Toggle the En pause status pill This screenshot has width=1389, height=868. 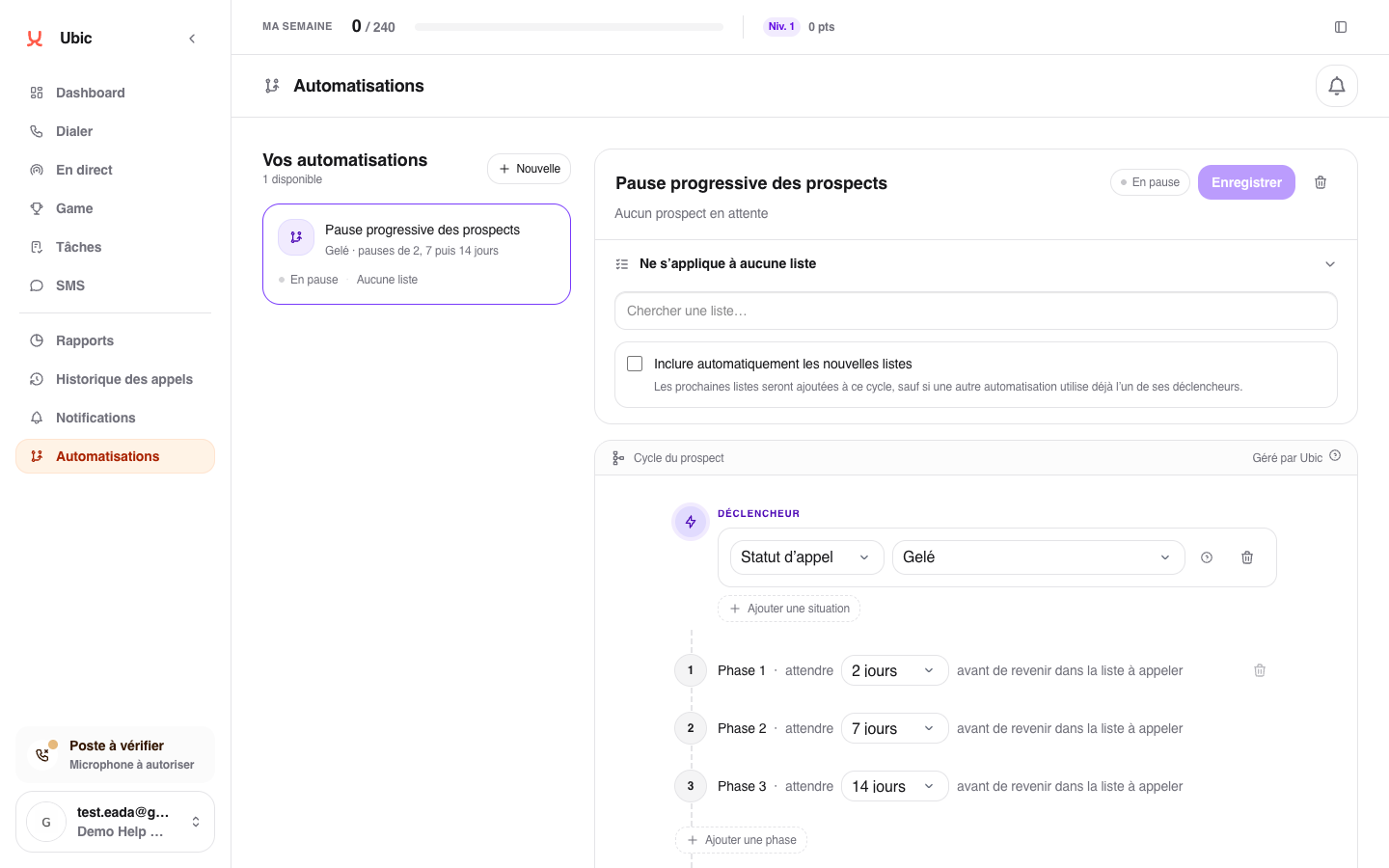[x=1150, y=182]
